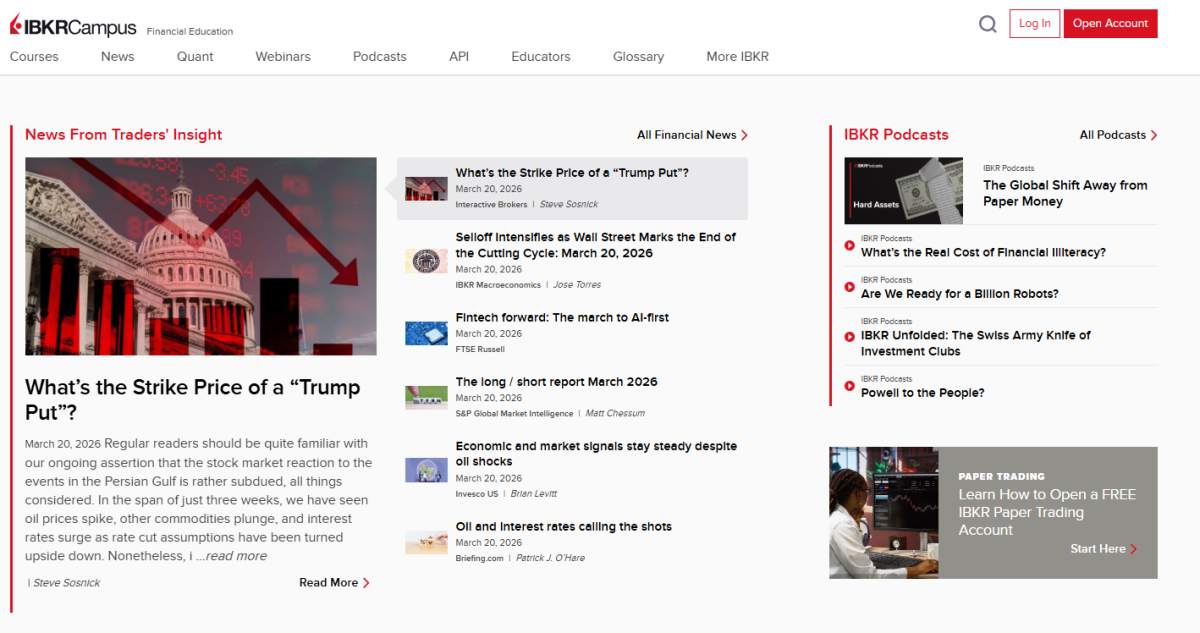Open the Educators menu
This screenshot has width=1200, height=633.
pos(541,56)
